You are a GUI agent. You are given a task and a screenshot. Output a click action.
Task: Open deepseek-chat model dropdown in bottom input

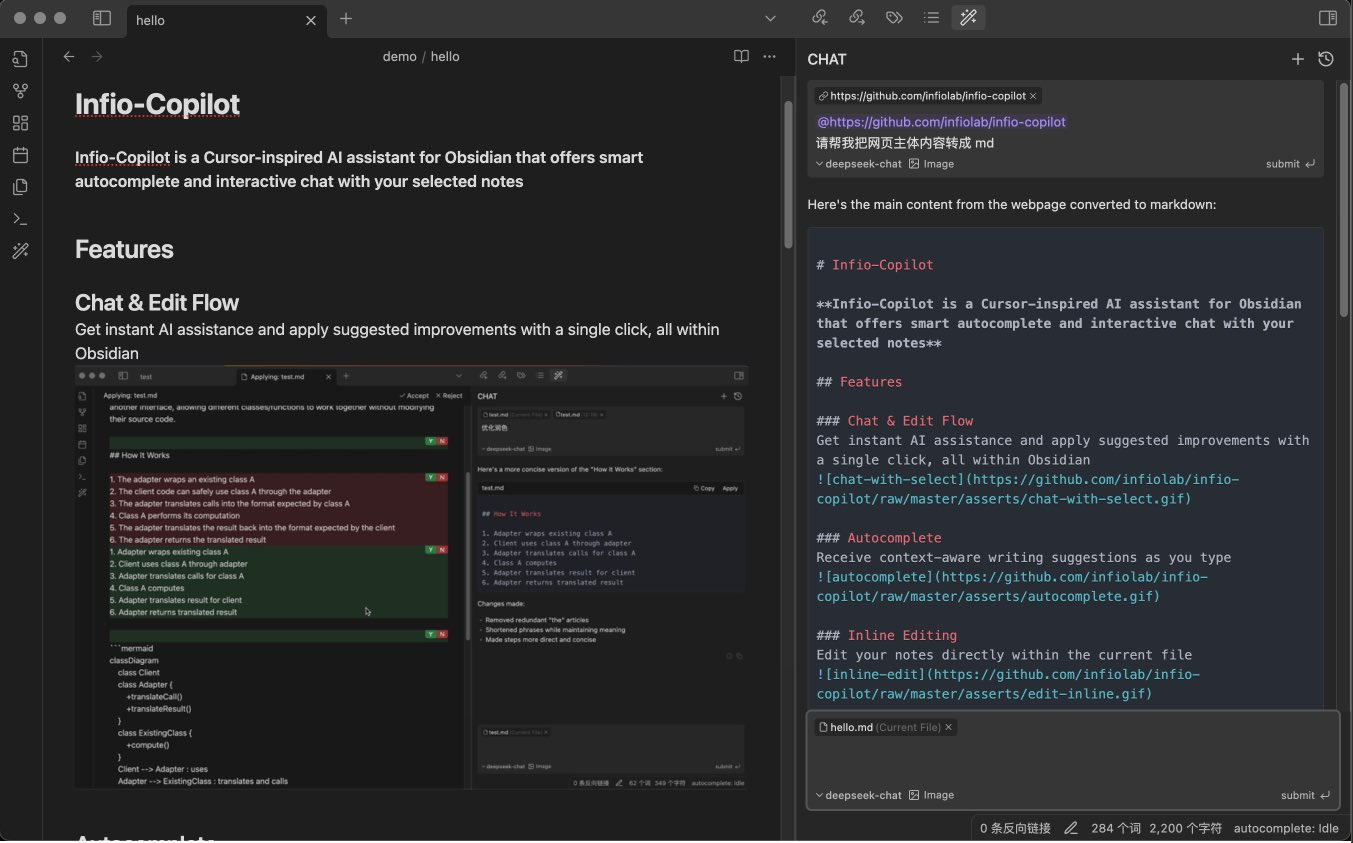coord(858,795)
